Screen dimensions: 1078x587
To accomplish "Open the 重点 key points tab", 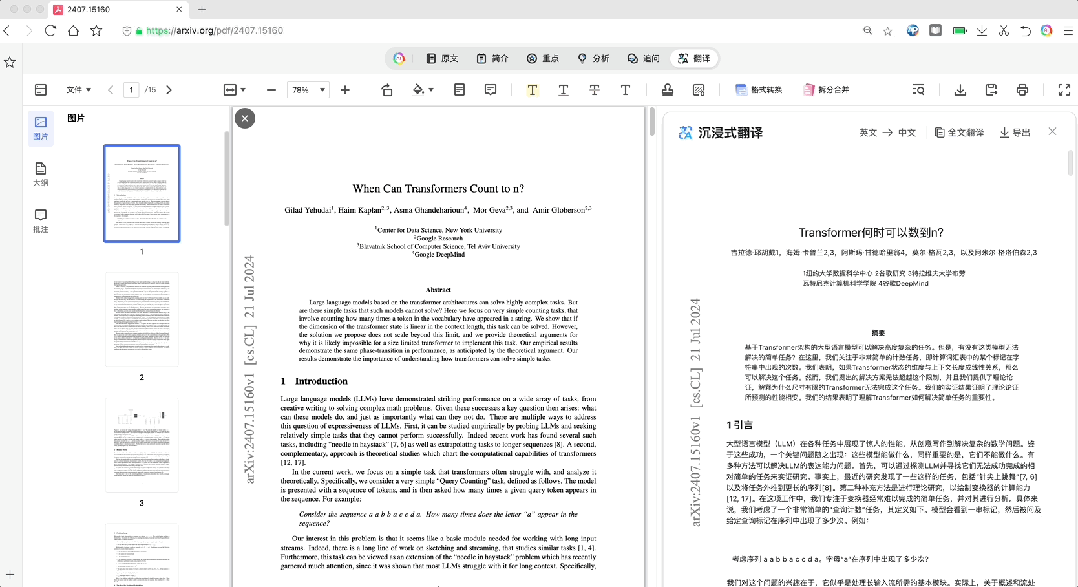I will point(542,58).
